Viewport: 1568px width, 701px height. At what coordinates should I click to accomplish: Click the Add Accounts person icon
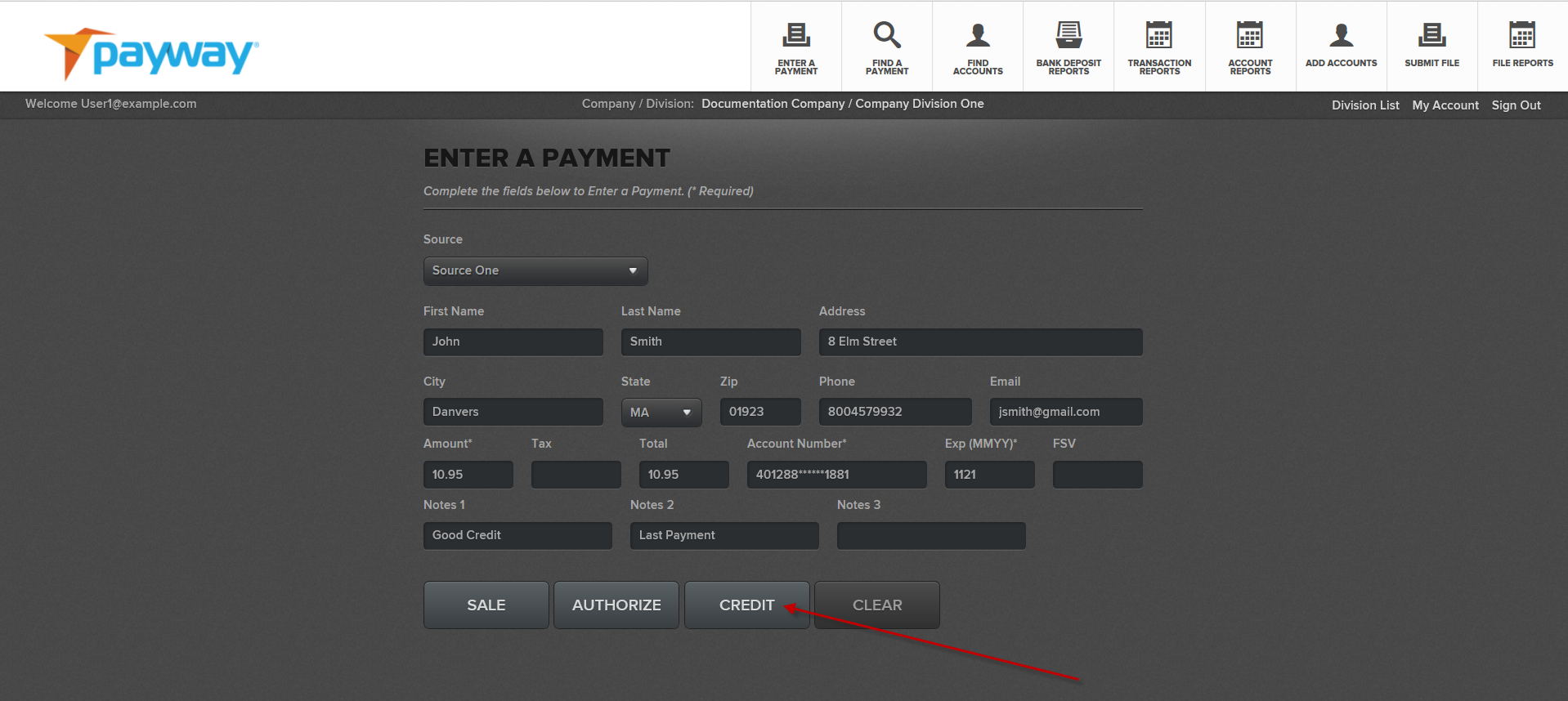[1341, 36]
